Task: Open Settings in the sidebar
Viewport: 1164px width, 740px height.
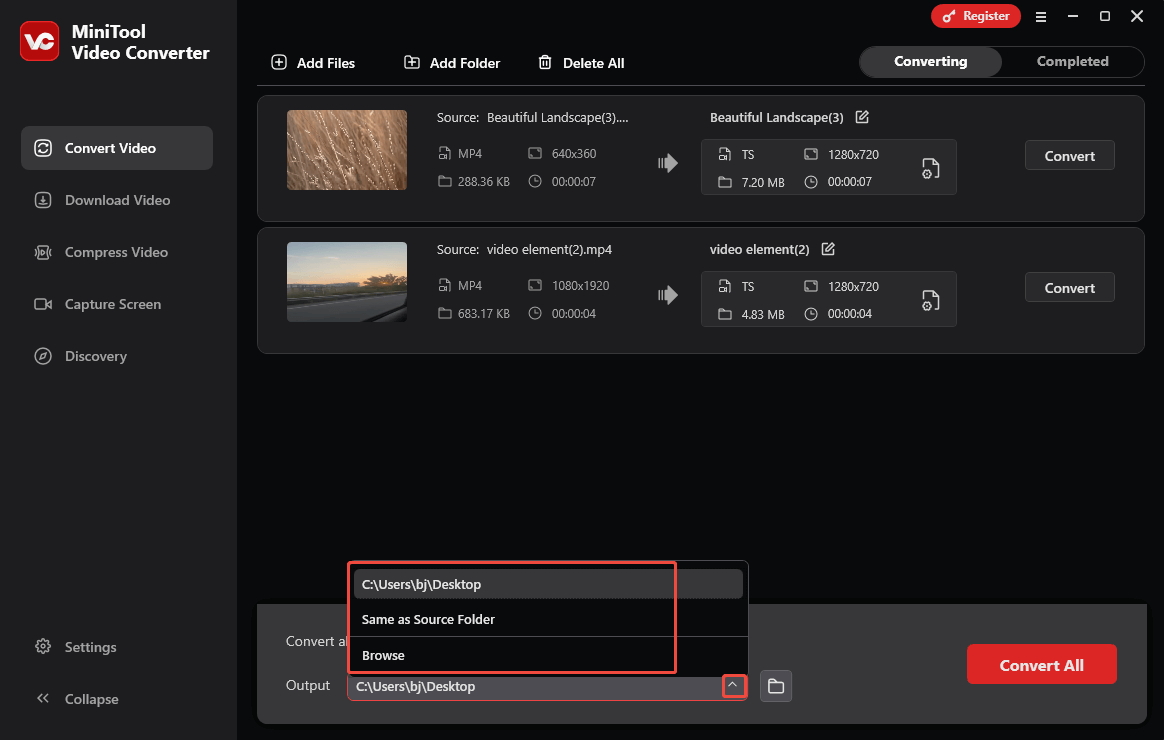Action: coord(76,647)
